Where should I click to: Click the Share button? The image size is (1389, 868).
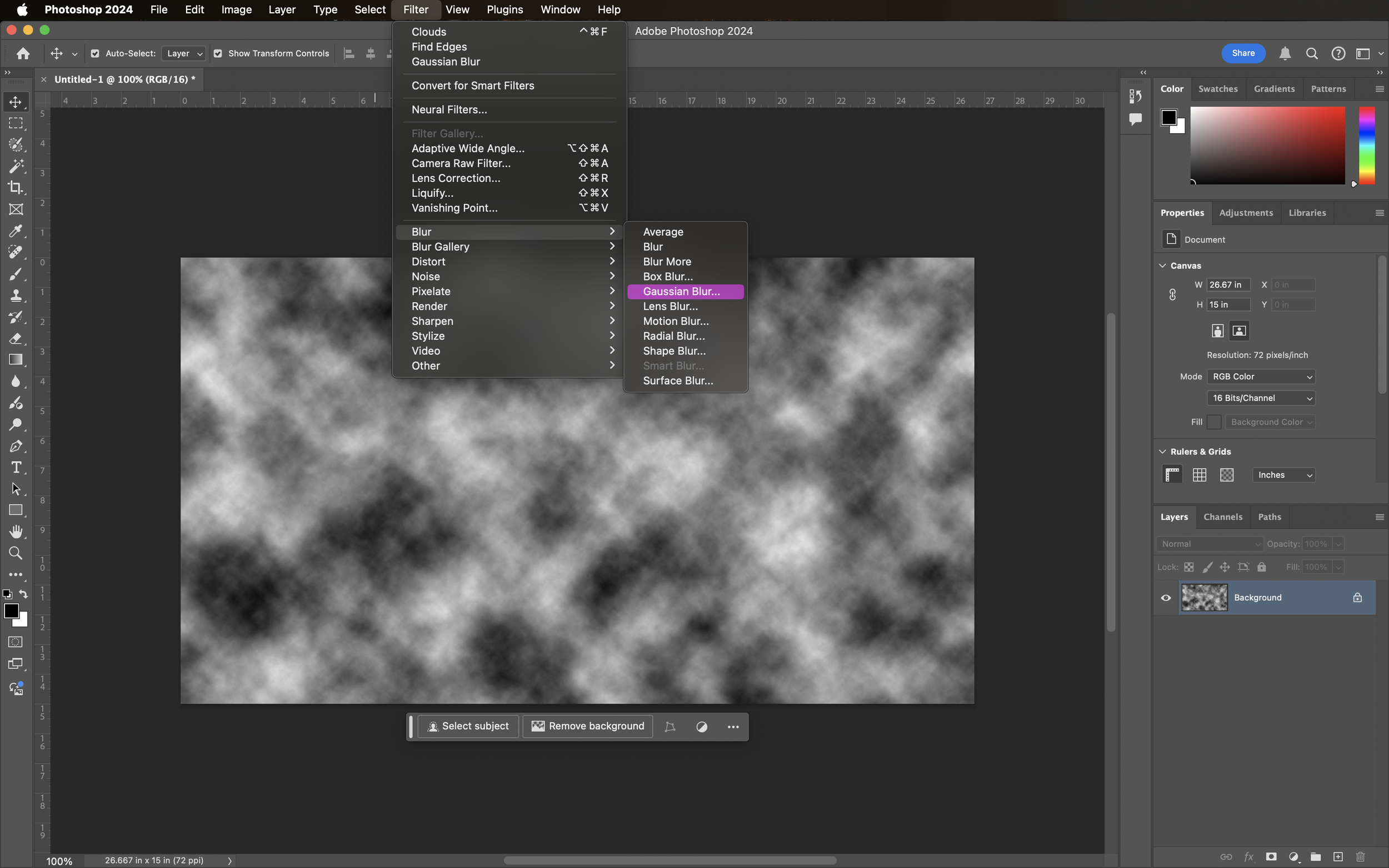pyautogui.click(x=1242, y=53)
